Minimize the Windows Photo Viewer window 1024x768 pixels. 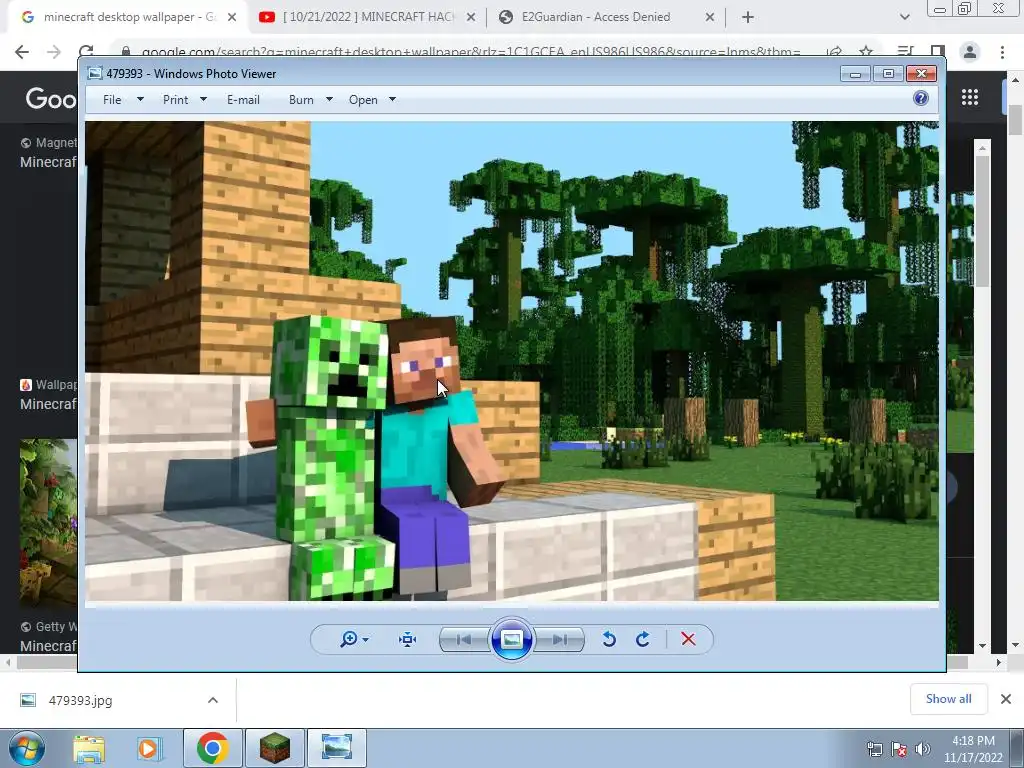coord(856,74)
